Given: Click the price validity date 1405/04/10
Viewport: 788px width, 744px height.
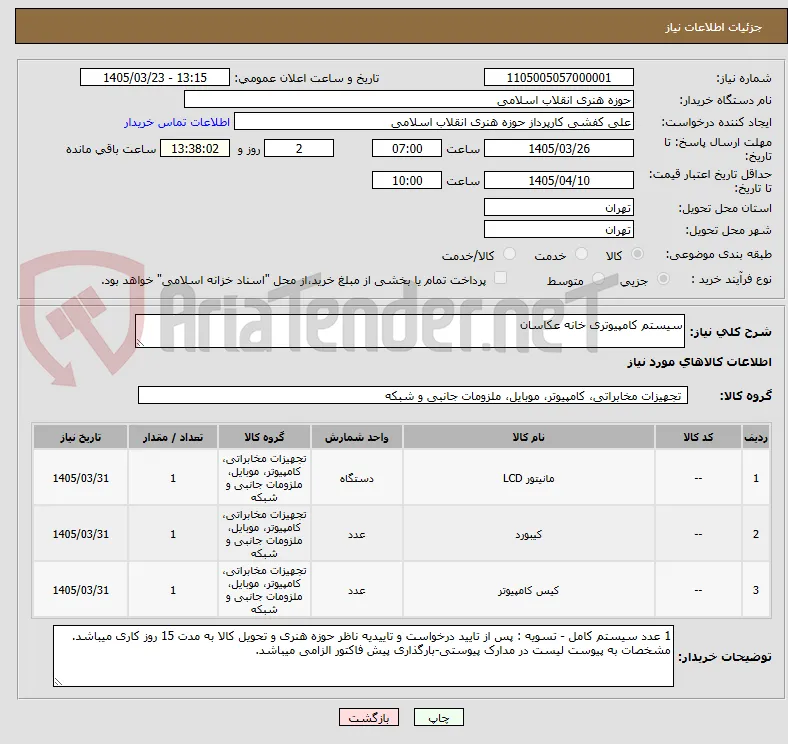Looking at the screenshot, I should point(559,180).
